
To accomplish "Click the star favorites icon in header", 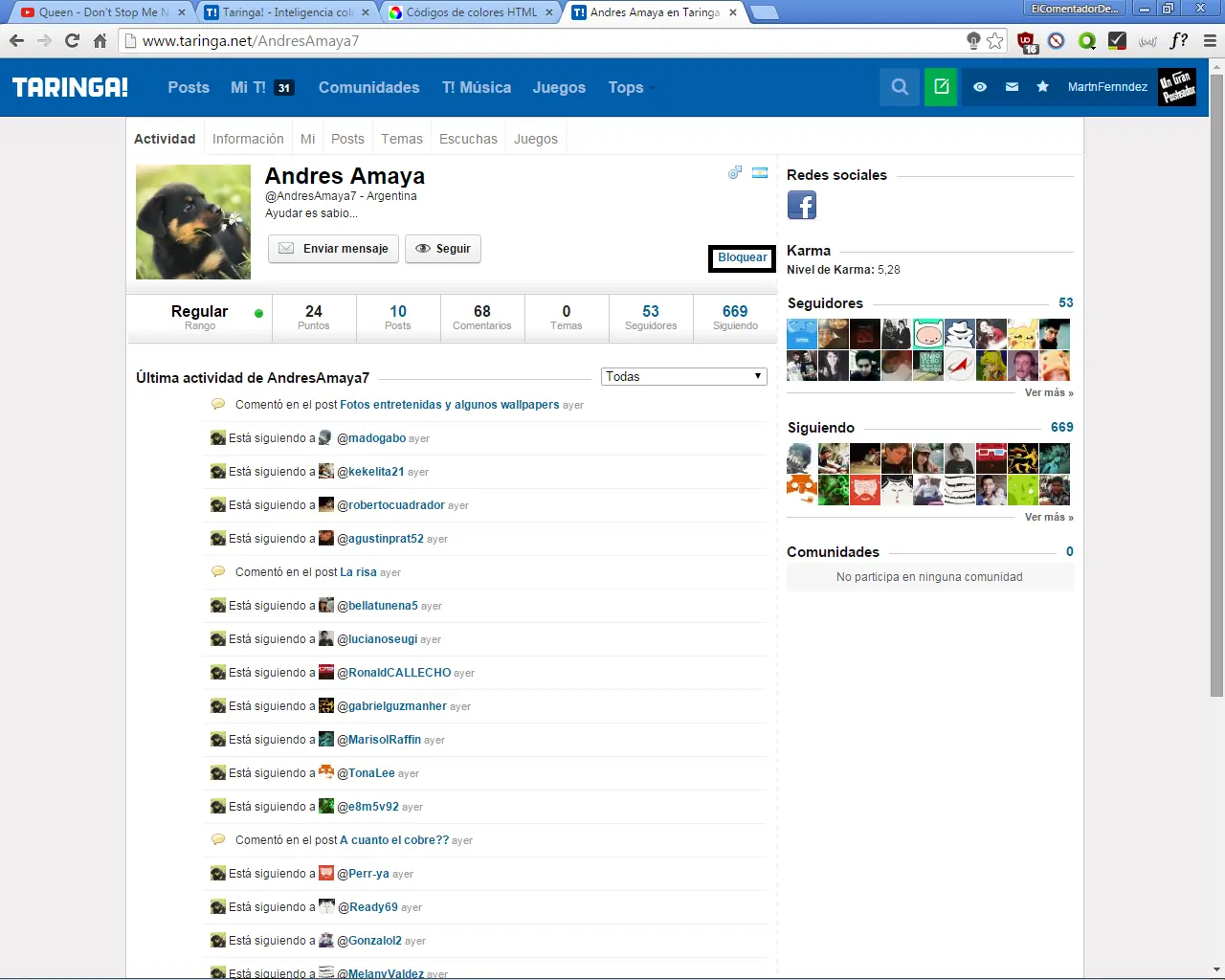I will pos(1043,87).
